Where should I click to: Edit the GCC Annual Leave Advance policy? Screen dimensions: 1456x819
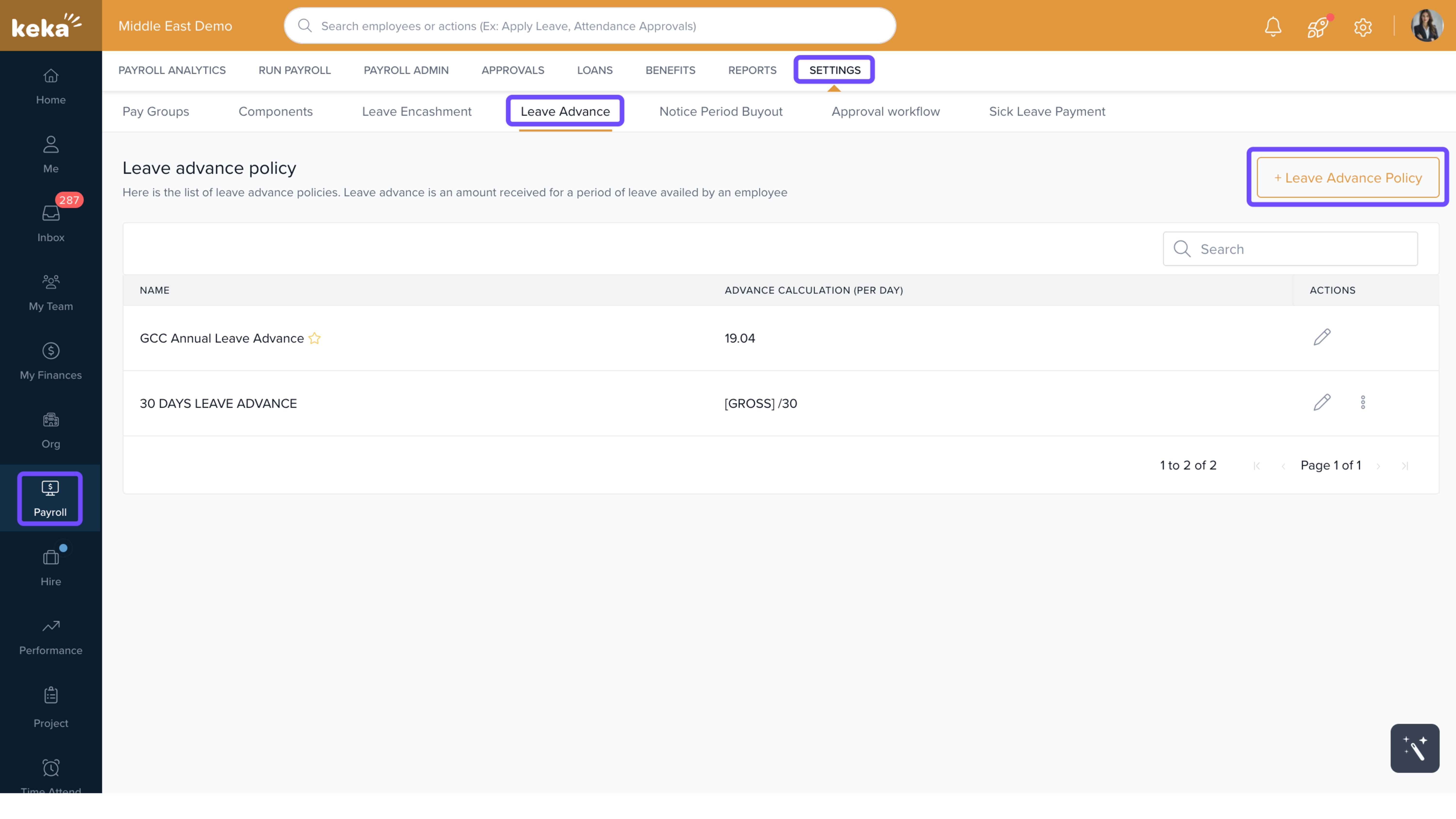(1322, 338)
